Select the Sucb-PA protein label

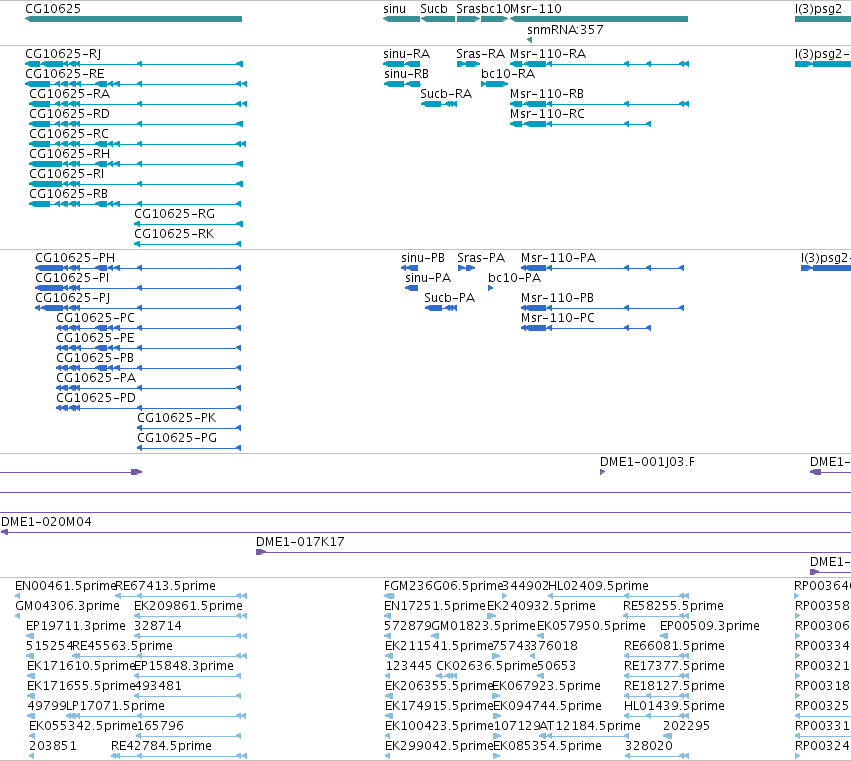tap(449, 298)
